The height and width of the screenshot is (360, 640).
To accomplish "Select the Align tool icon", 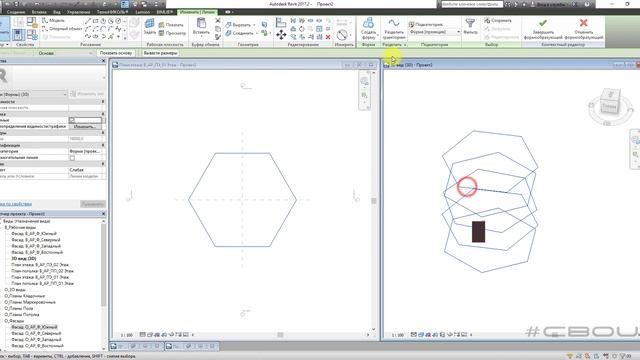I will 281,22.
